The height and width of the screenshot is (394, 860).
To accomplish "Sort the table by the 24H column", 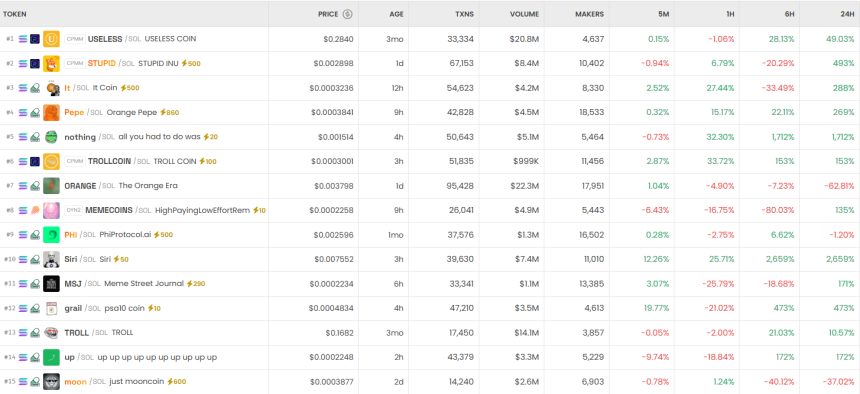I will pos(847,14).
